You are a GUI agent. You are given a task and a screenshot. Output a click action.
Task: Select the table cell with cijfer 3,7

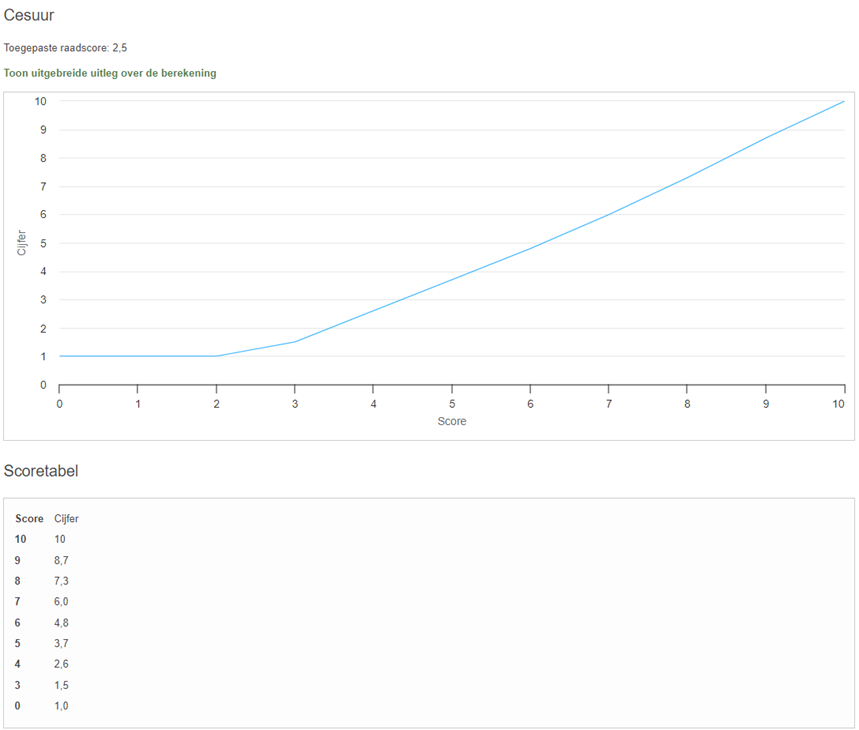click(61, 643)
